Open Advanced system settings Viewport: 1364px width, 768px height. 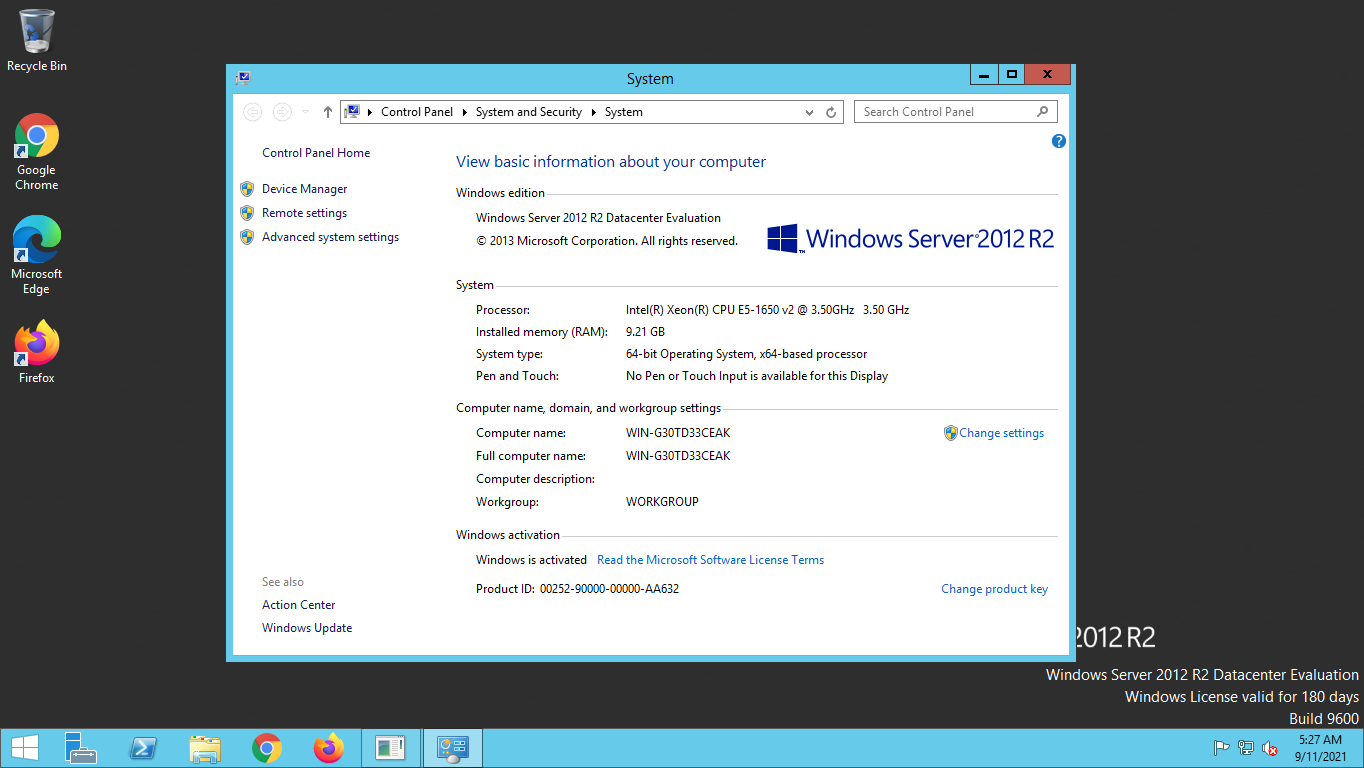(x=330, y=237)
